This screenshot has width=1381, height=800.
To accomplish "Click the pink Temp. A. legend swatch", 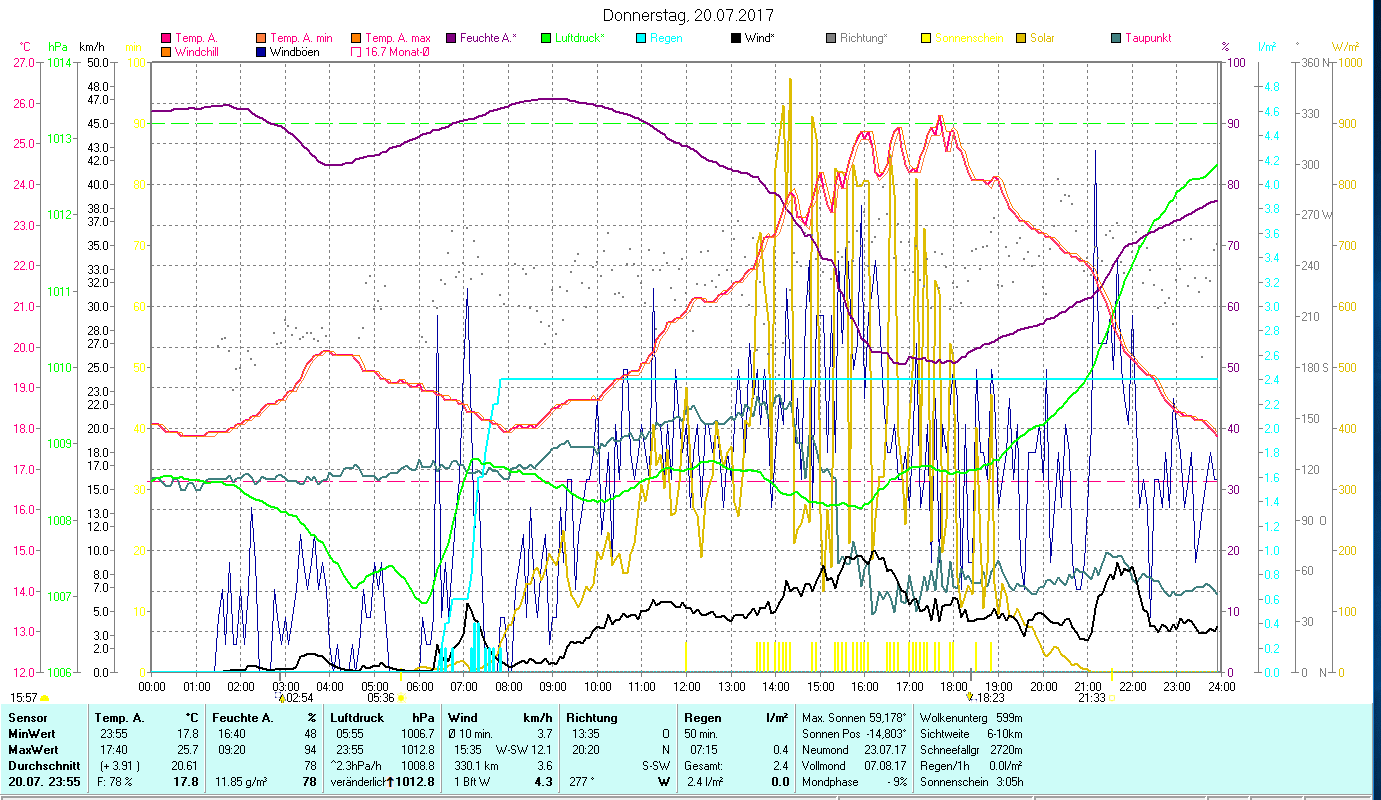I will coord(165,38).
